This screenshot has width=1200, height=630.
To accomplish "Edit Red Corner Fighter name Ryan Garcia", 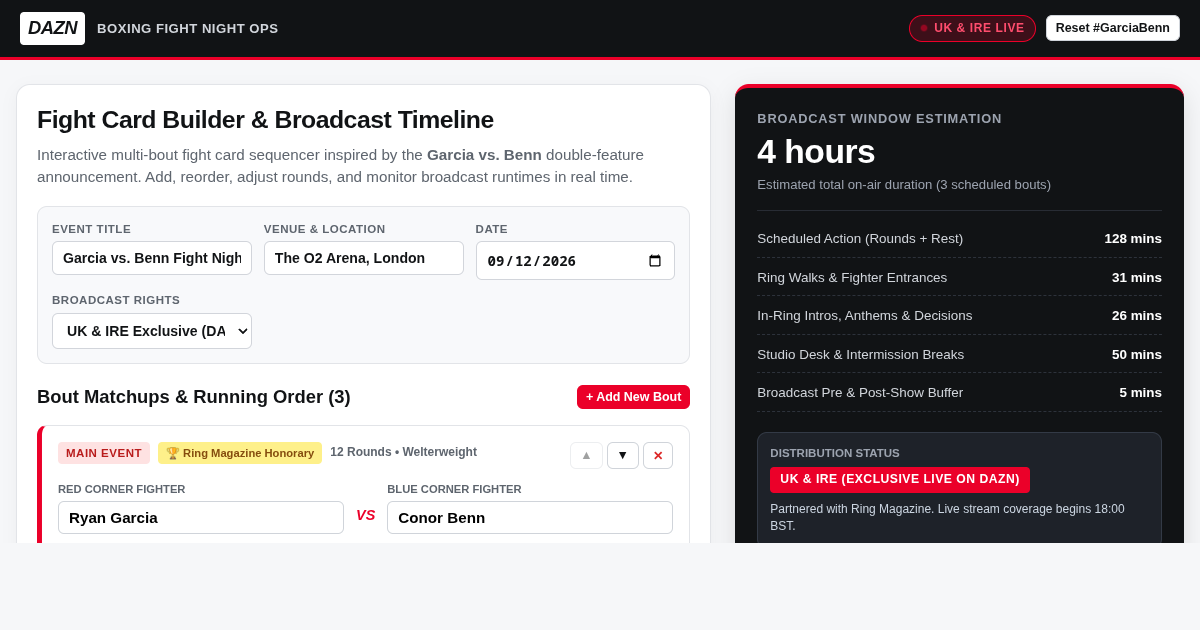I will [x=201, y=517].
